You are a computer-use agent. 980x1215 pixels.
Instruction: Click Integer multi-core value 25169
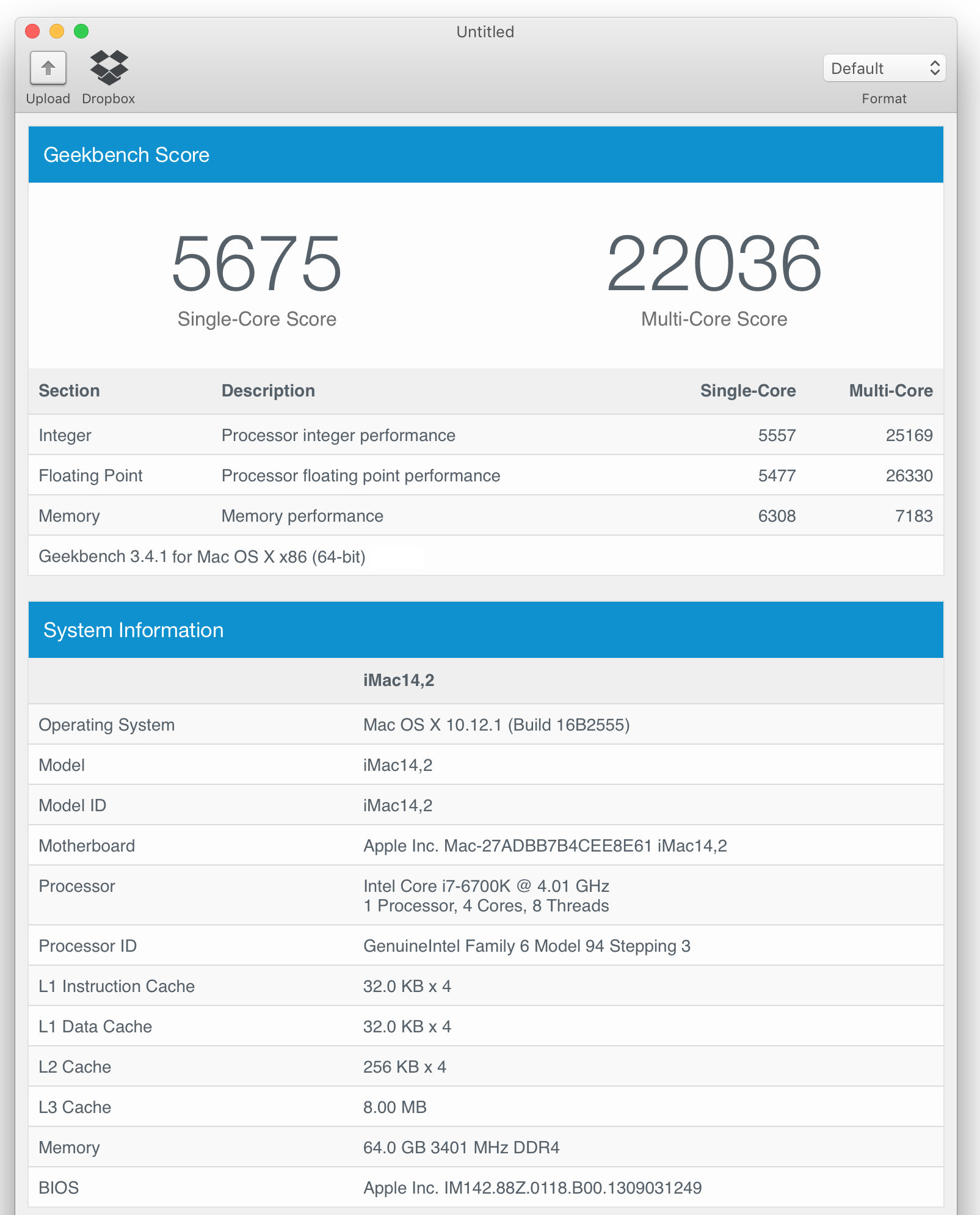pyautogui.click(x=909, y=436)
